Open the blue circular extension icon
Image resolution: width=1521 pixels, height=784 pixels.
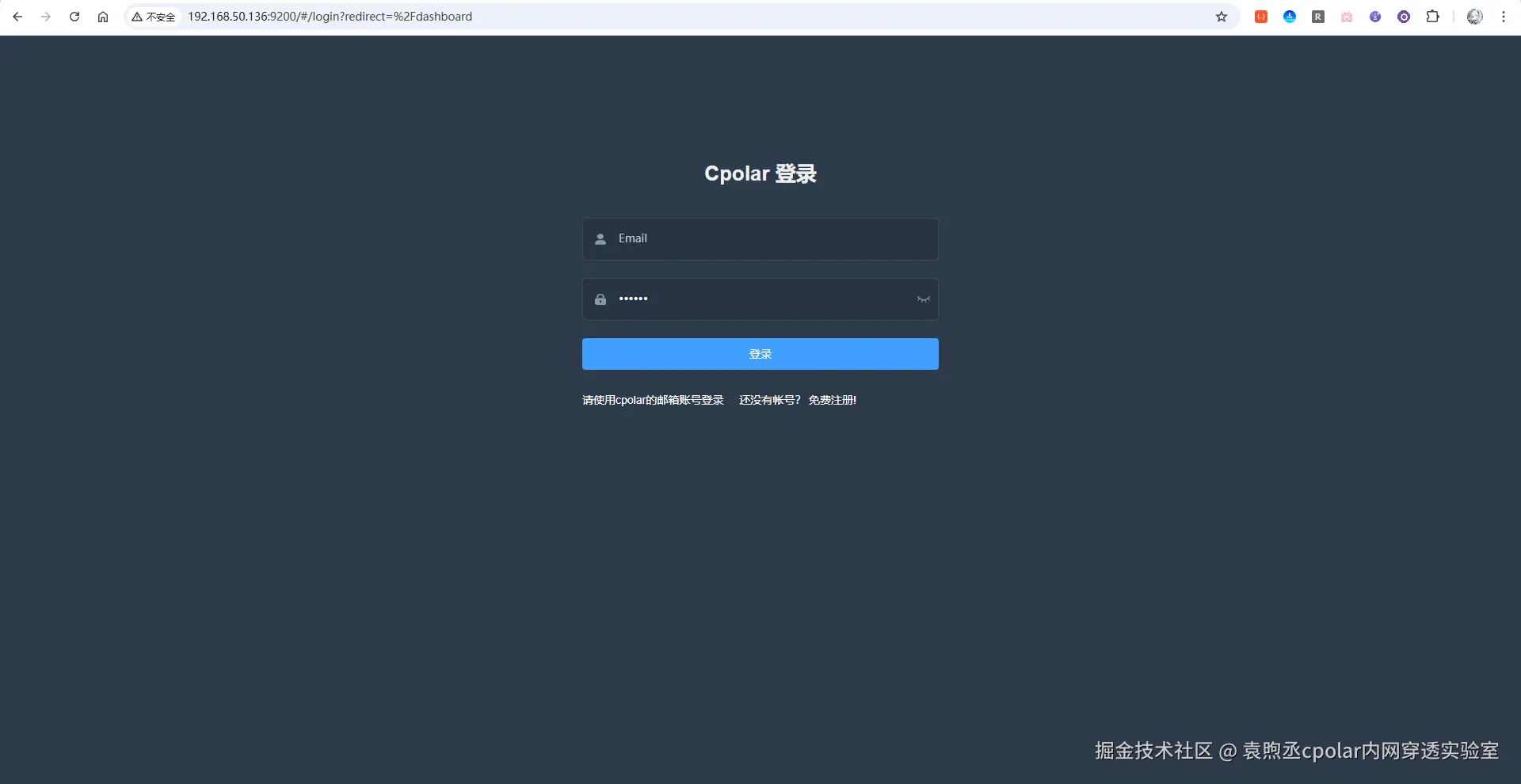1290,17
